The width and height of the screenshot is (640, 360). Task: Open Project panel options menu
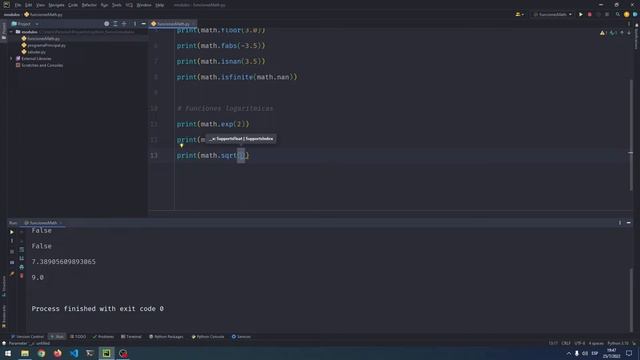coord(135,24)
